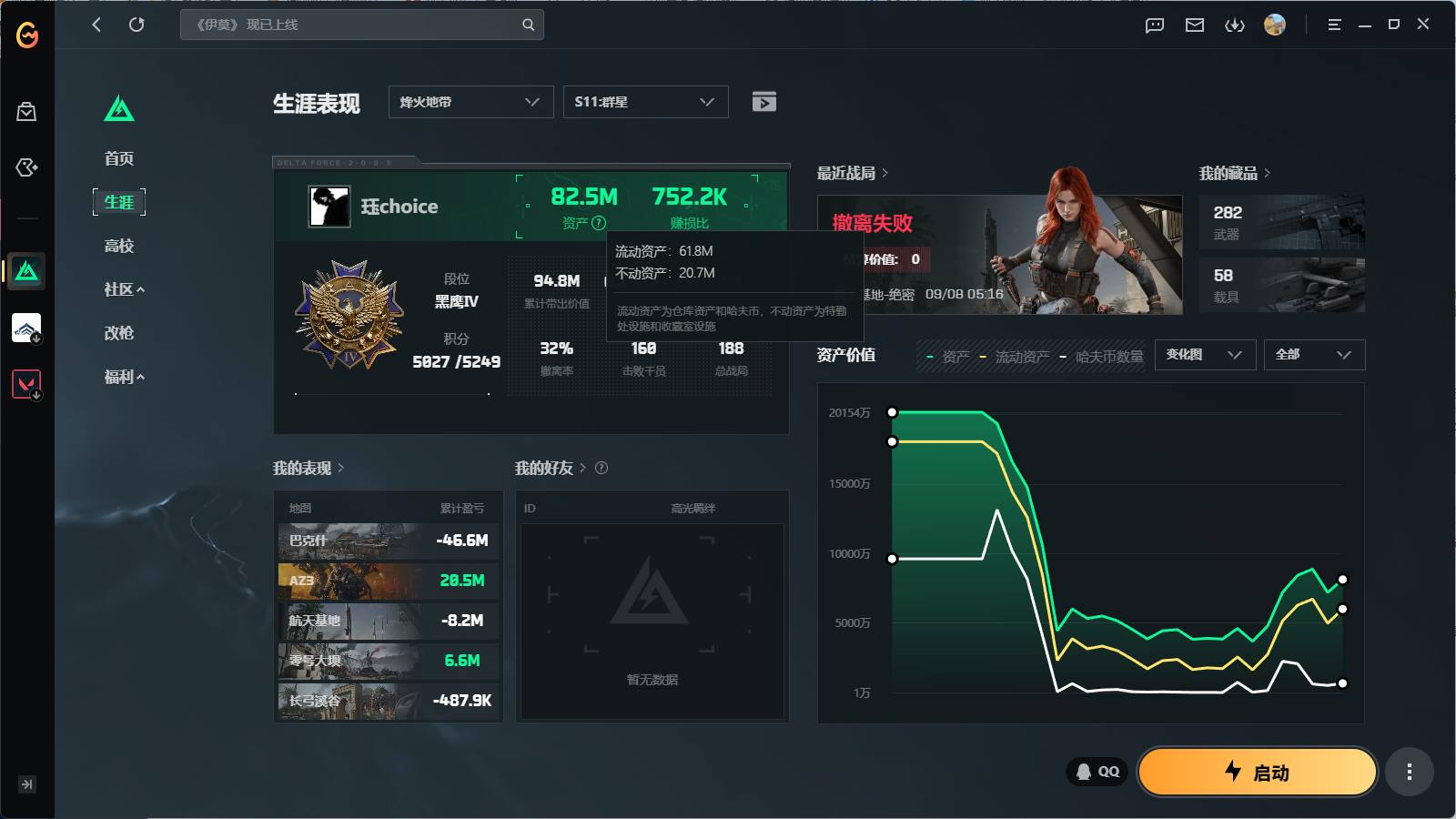The height and width of the screenshot is (819, 1456).
Task: Click the friends help question mark icon
Action: click(x=602, y=468)
